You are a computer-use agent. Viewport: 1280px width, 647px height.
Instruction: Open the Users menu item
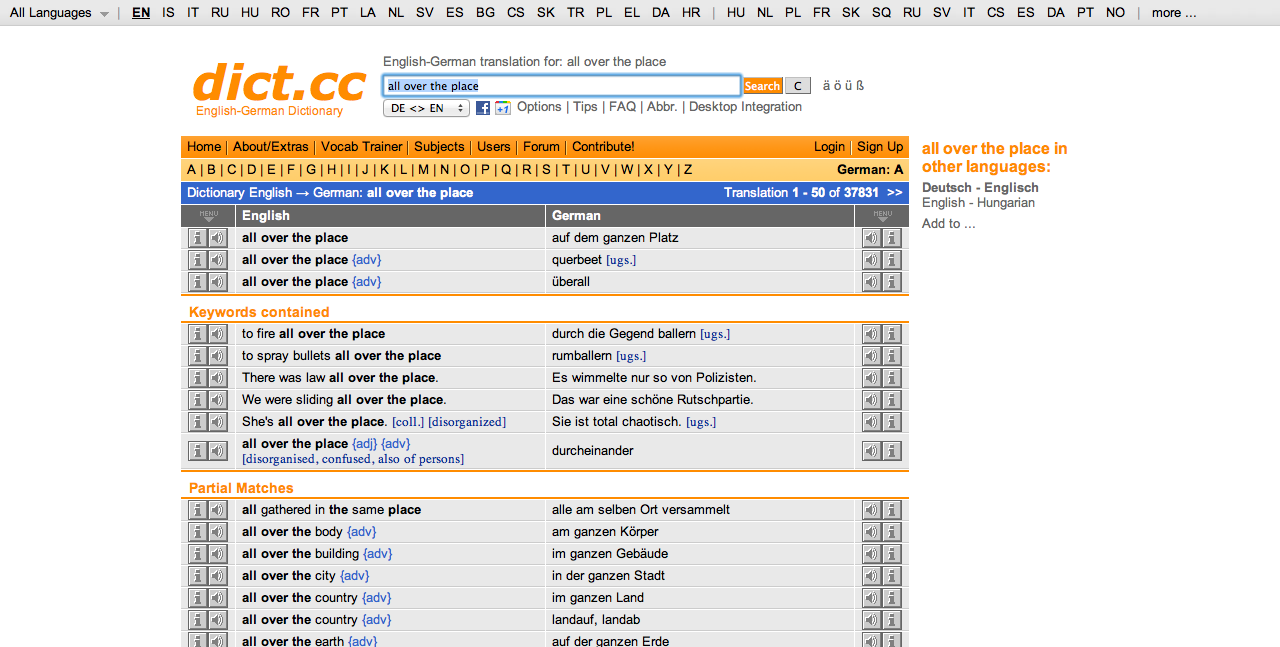click(494, 147)
